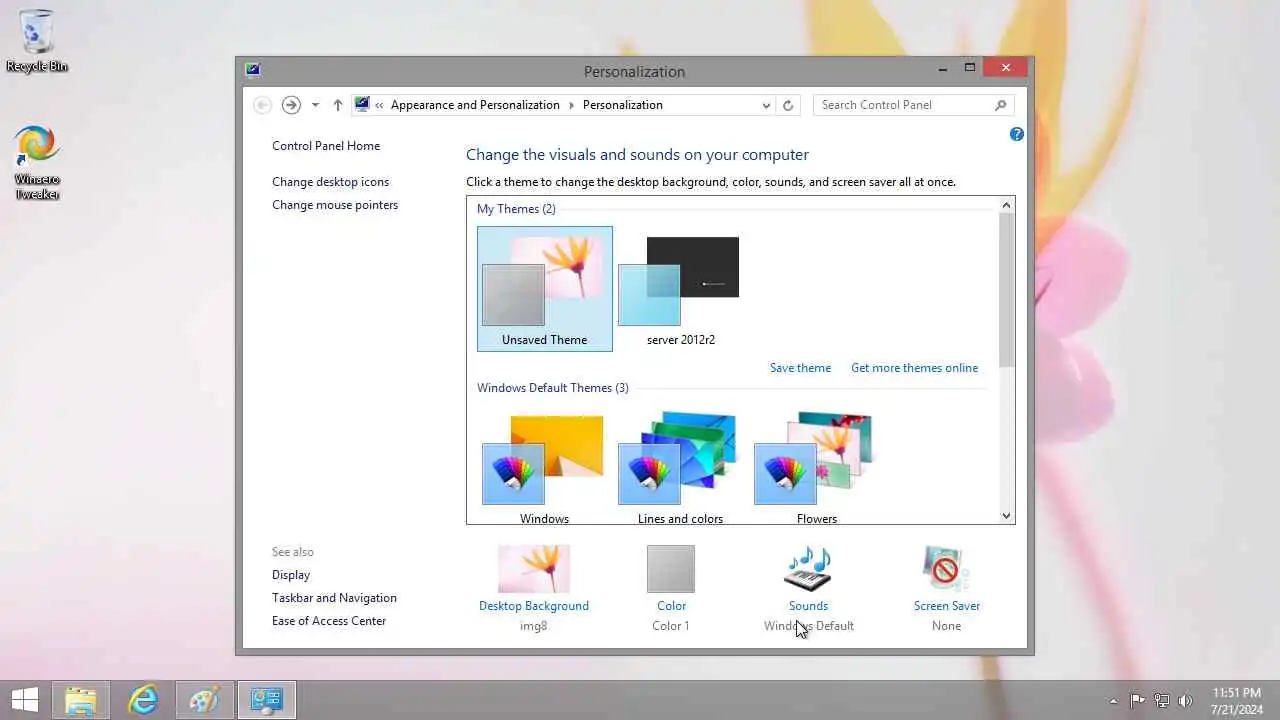Screen dimensions: 1280x720
Task: Click the search magnifier icon
Action: pos(1000,105)
